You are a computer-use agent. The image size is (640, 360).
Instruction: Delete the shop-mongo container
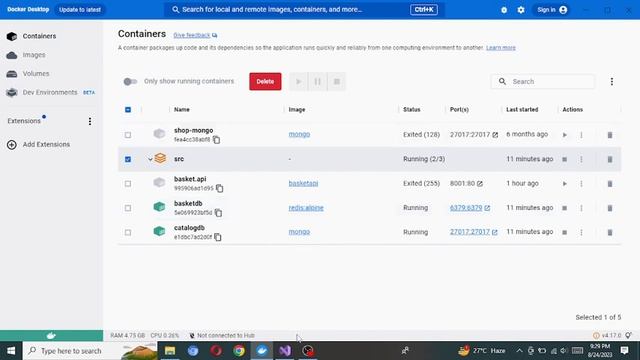pyautogui.click(x=610, y=135)
